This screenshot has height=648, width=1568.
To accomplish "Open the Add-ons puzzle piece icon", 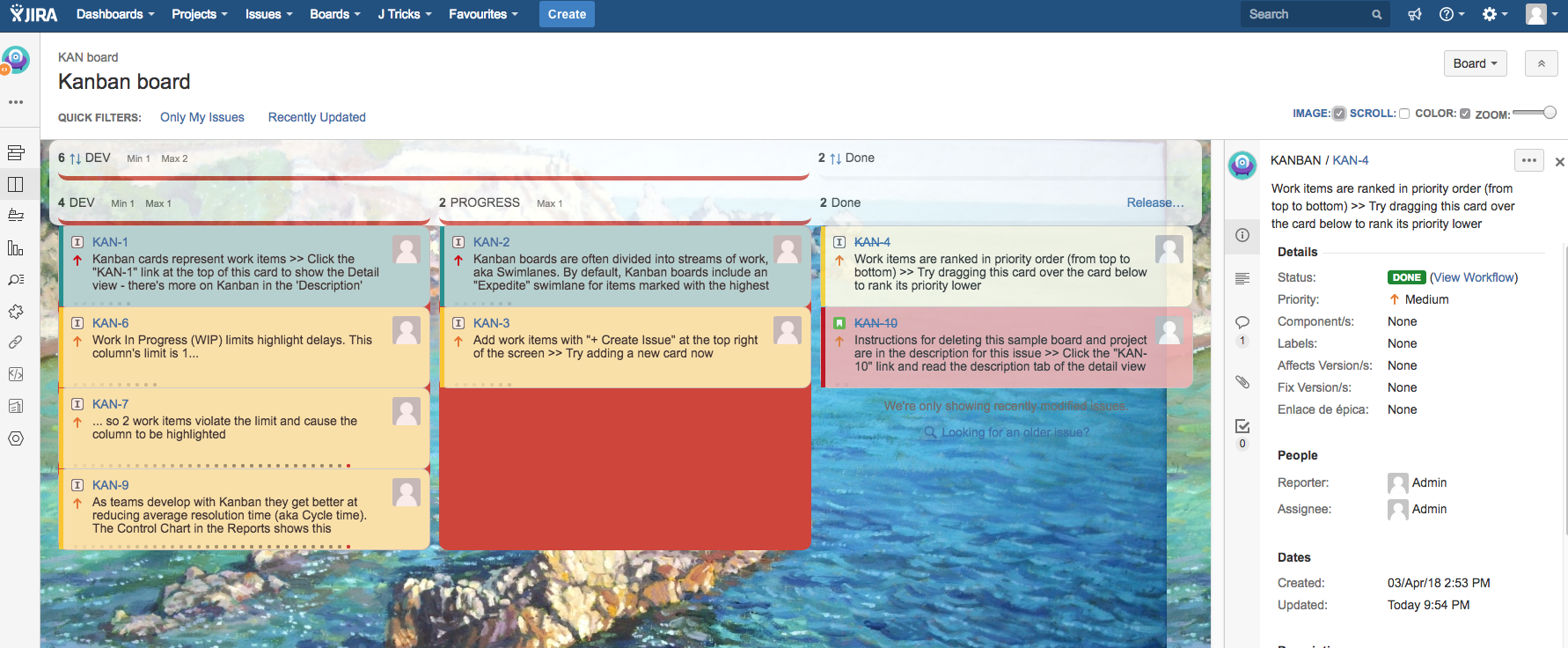I will (x=15, y=312).
